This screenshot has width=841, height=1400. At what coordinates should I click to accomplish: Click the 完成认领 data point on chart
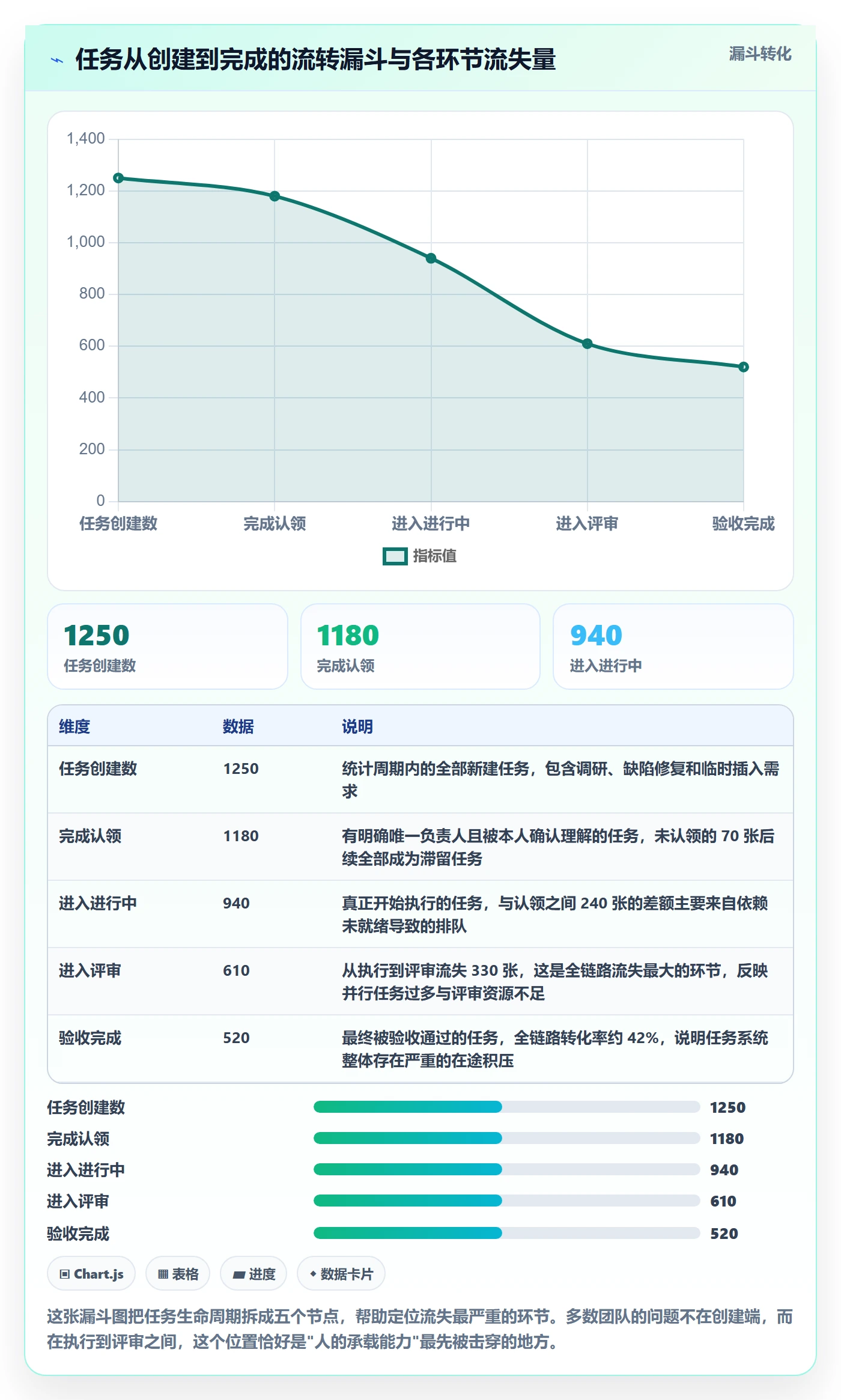click(275, 196)
